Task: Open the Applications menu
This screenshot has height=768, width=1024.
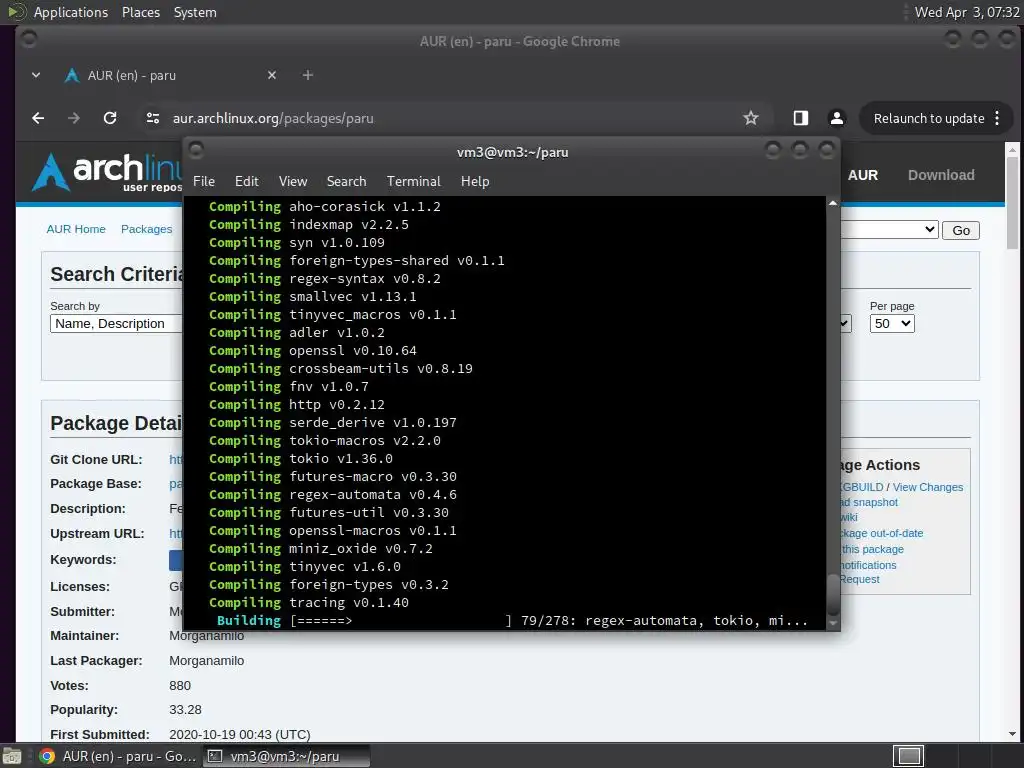Action: point(71,12)
